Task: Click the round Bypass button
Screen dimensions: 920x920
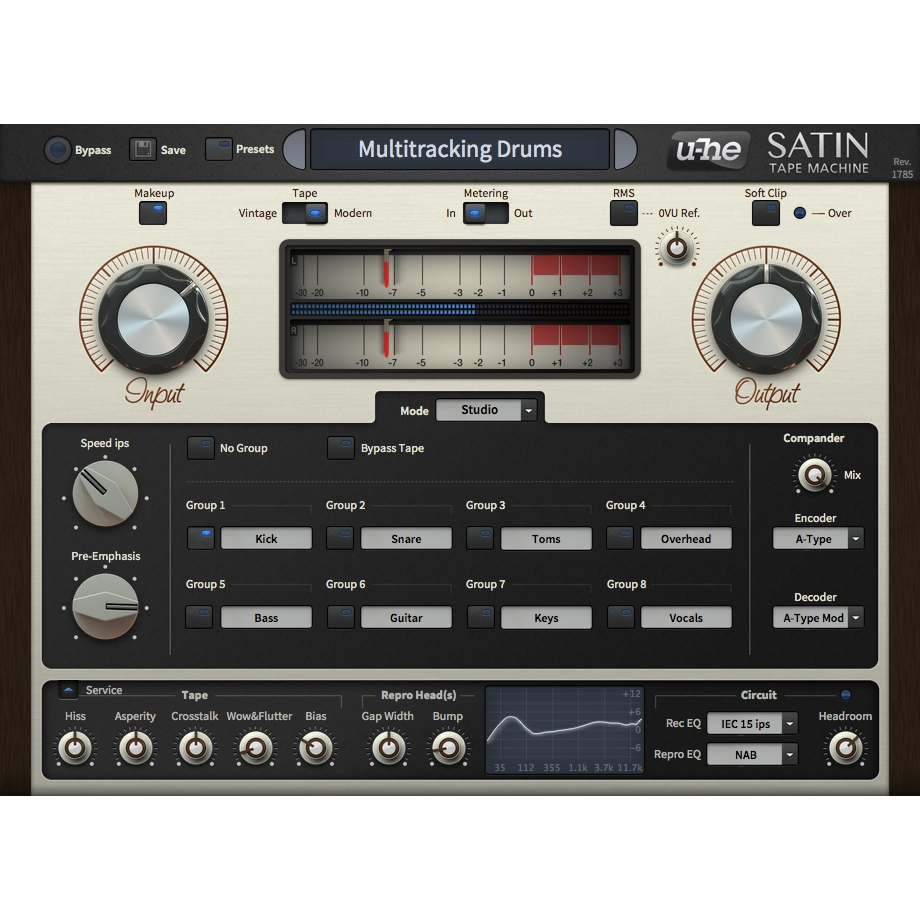Action: coord(58,150)
